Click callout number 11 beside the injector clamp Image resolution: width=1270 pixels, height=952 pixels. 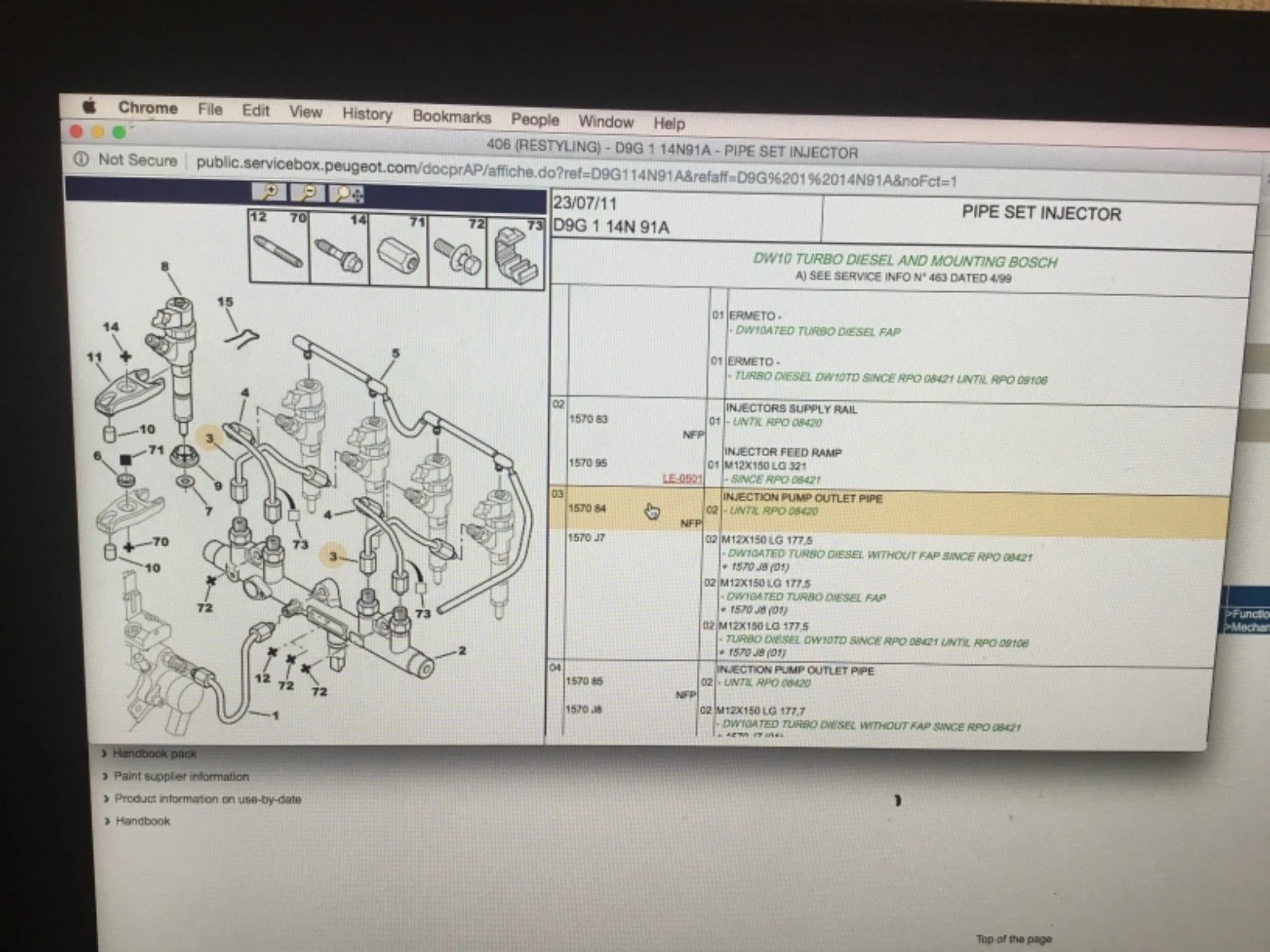pyautogui.click(x=94, y=358)
